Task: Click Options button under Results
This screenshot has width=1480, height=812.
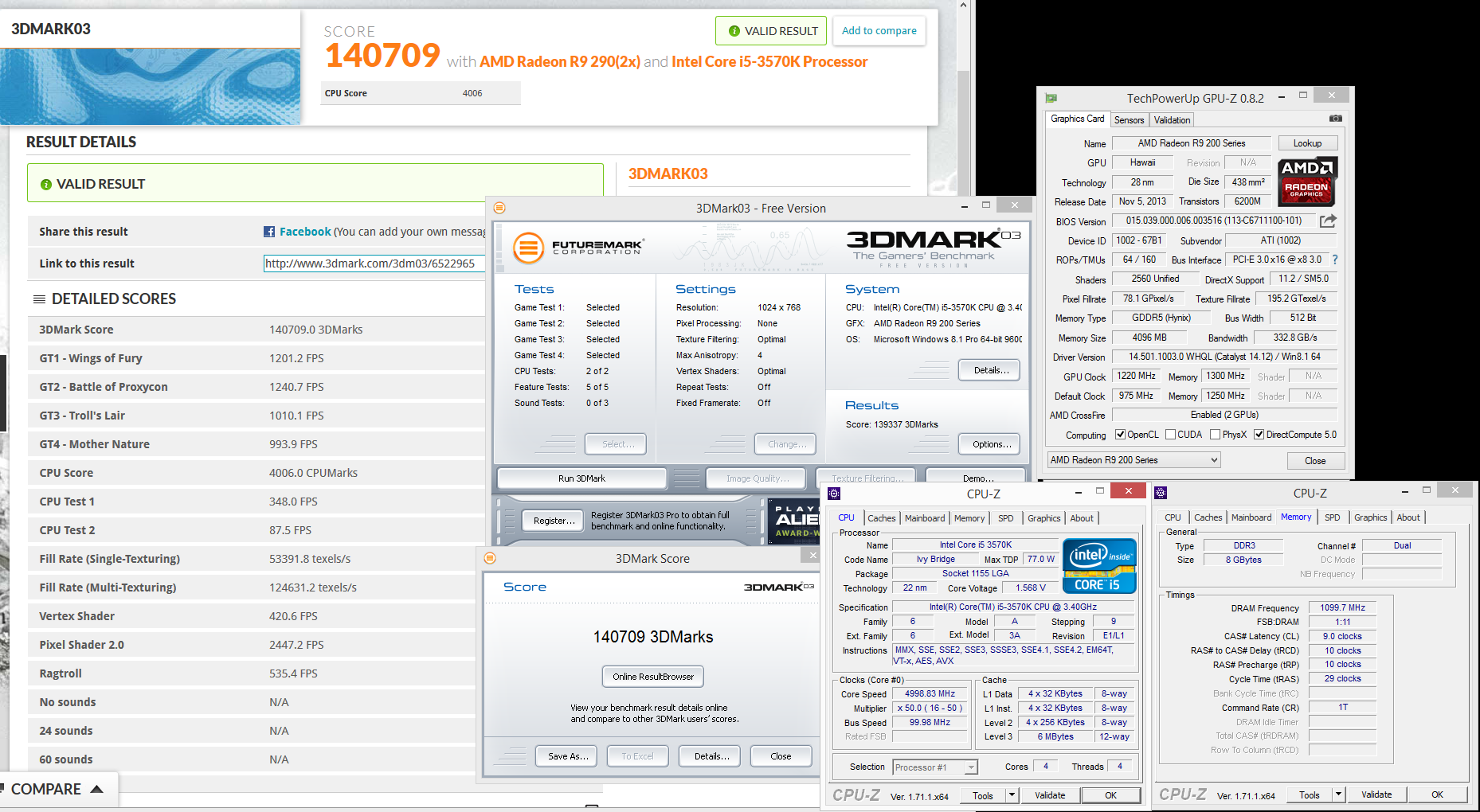Action: [x=991, y=444]
